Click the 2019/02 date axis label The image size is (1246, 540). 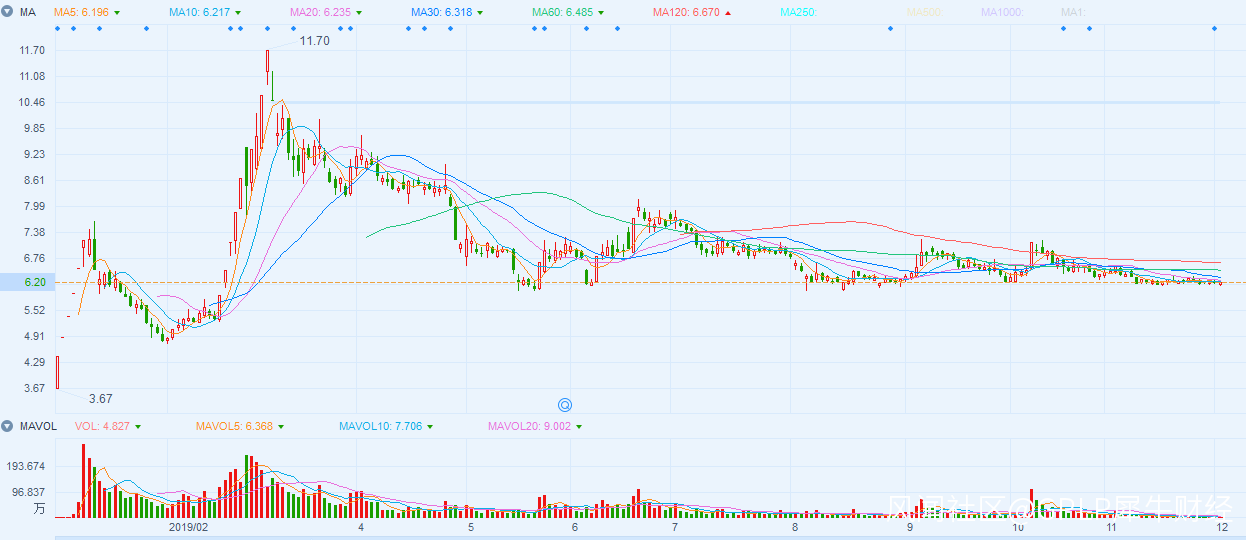point(186,526)
